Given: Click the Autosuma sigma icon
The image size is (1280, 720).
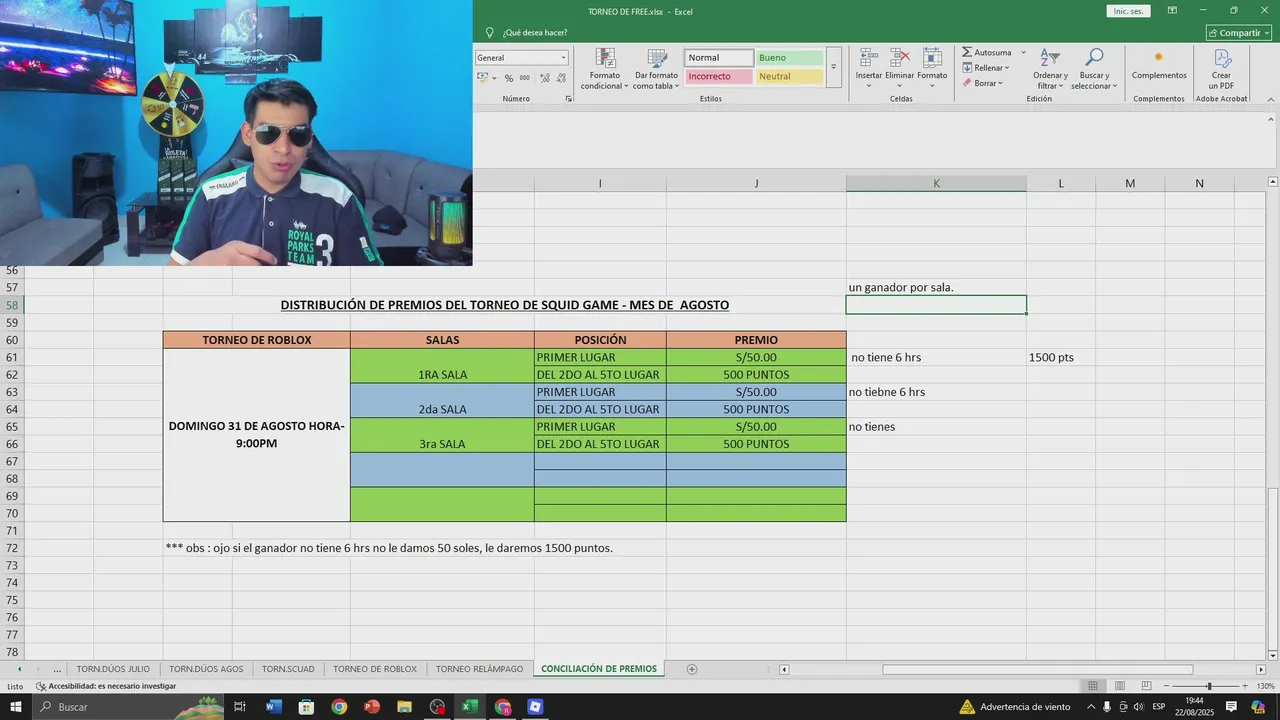Looking at the screenshot, I should (x=967, y=52).
